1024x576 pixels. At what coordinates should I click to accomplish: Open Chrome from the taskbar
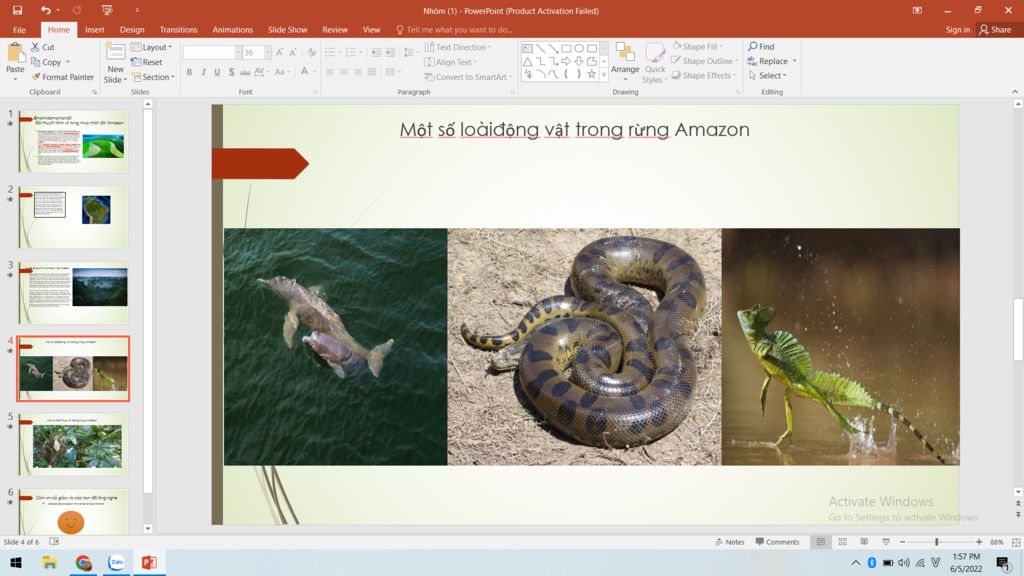83,562
